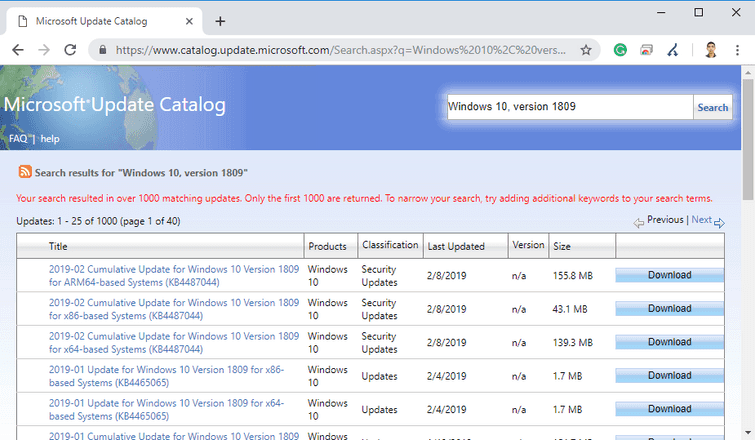
Task: Download the 139.3 MB x64 update
Action: tap(669, 342)
